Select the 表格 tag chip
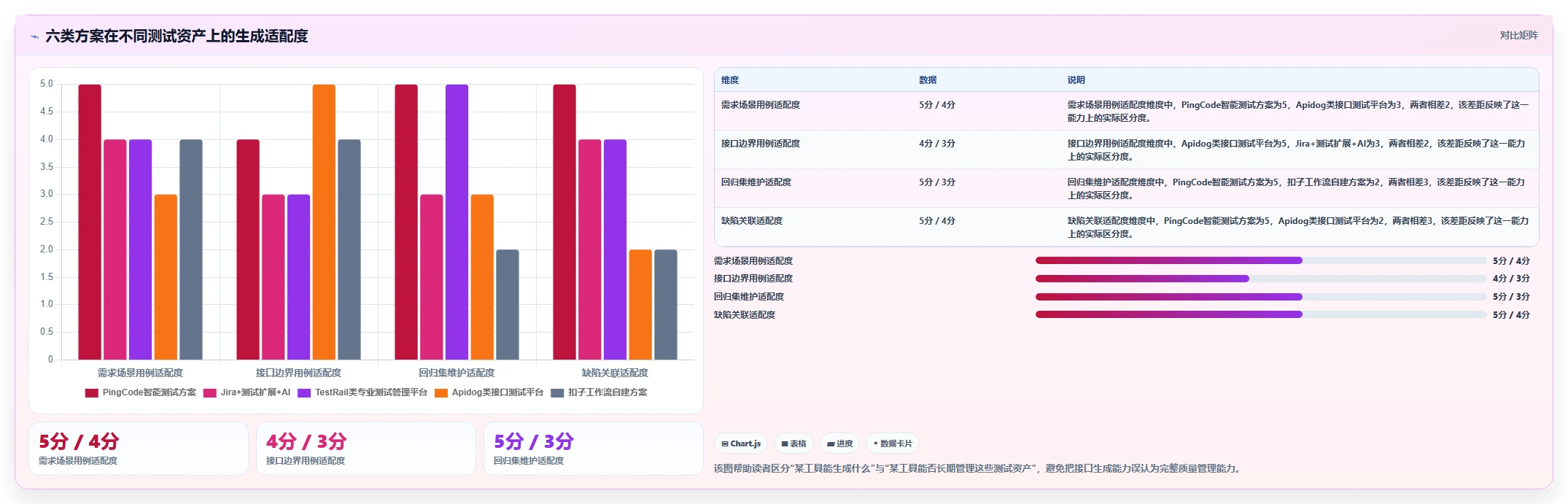This screenshot has width=1568, height=504. tap(793, 443)
